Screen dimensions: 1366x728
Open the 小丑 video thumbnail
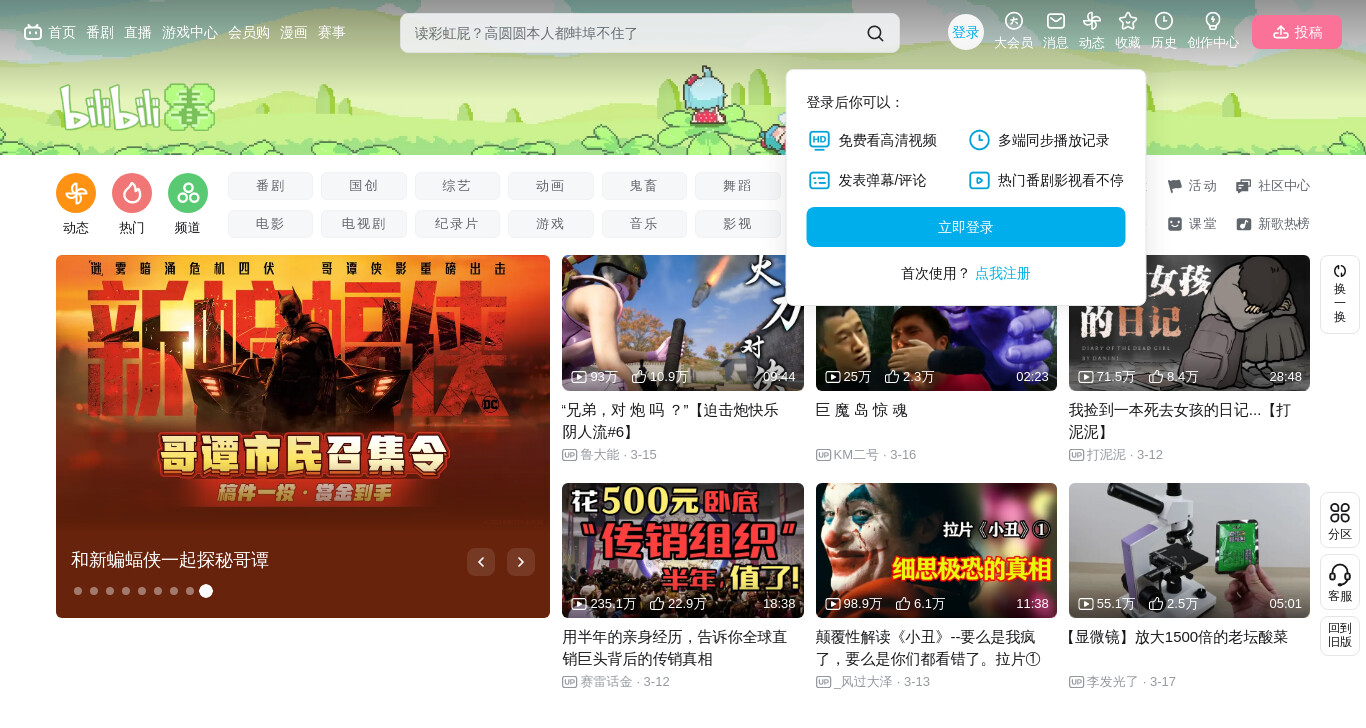[x=936, y=551]
